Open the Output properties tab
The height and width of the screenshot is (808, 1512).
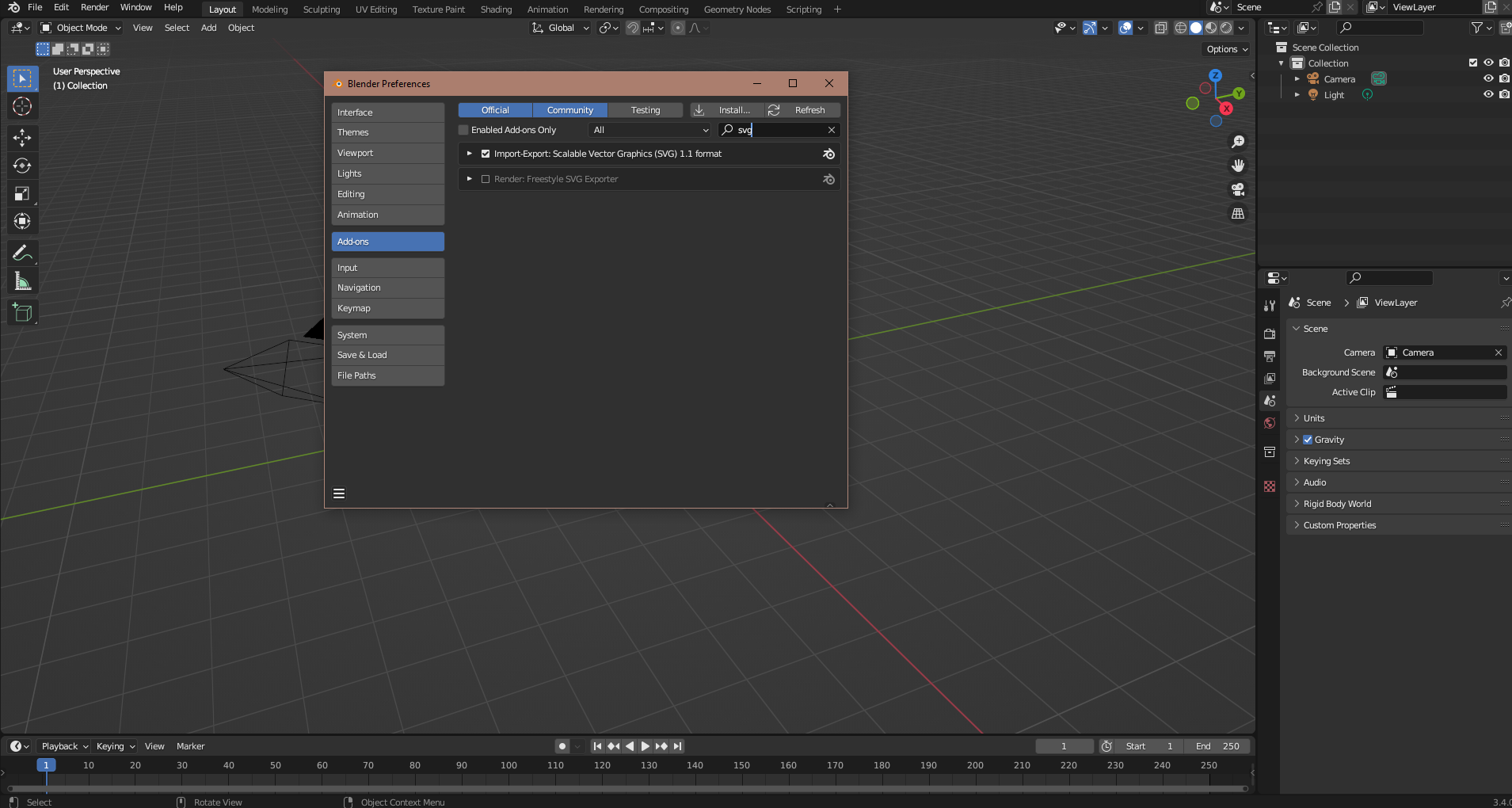pos(1270,356)
